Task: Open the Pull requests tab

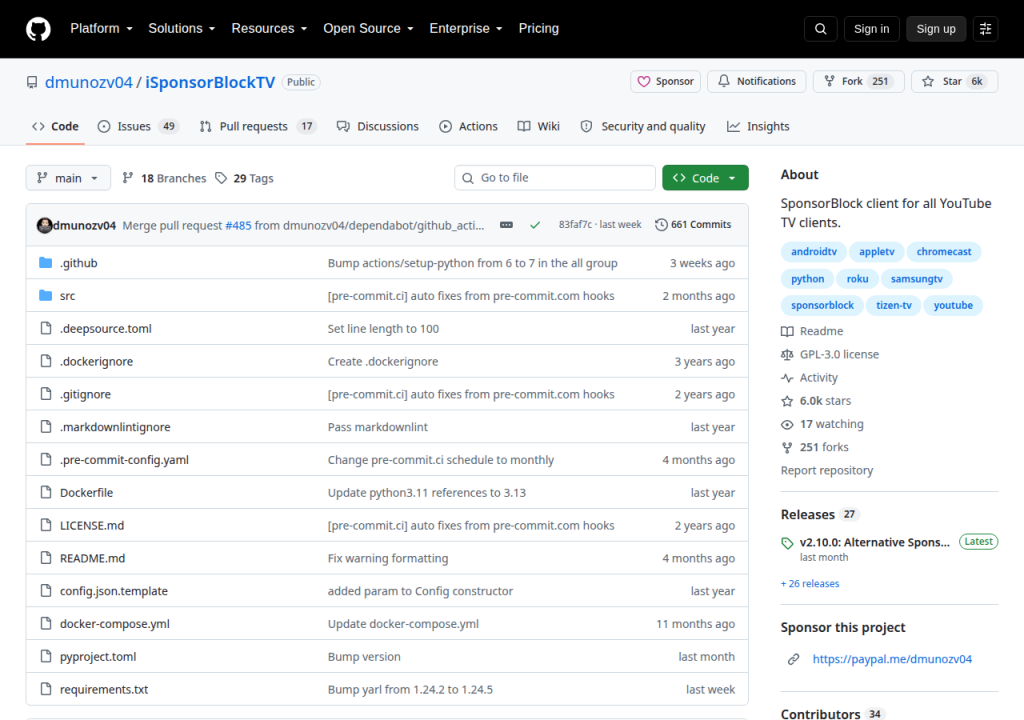Action: [x=258, y=126]
